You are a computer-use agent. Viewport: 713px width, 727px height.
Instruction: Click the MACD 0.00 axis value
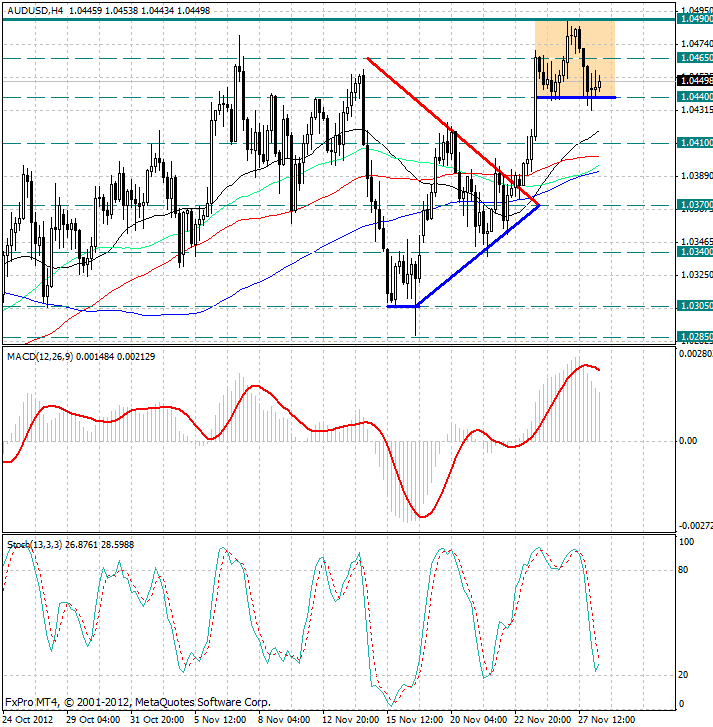688,440
